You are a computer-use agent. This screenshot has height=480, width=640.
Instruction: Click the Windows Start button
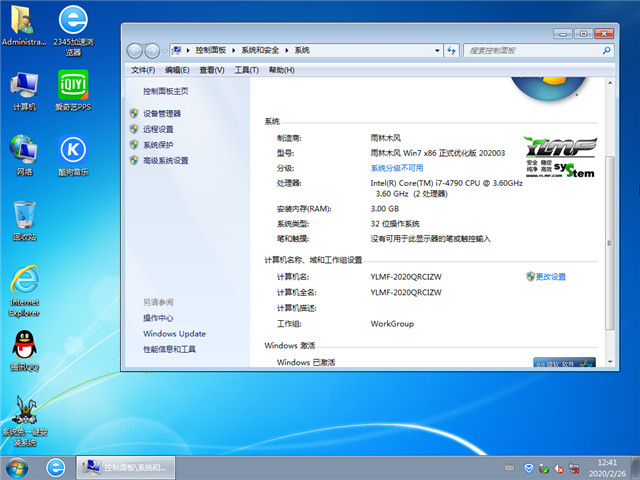(17, 467)
